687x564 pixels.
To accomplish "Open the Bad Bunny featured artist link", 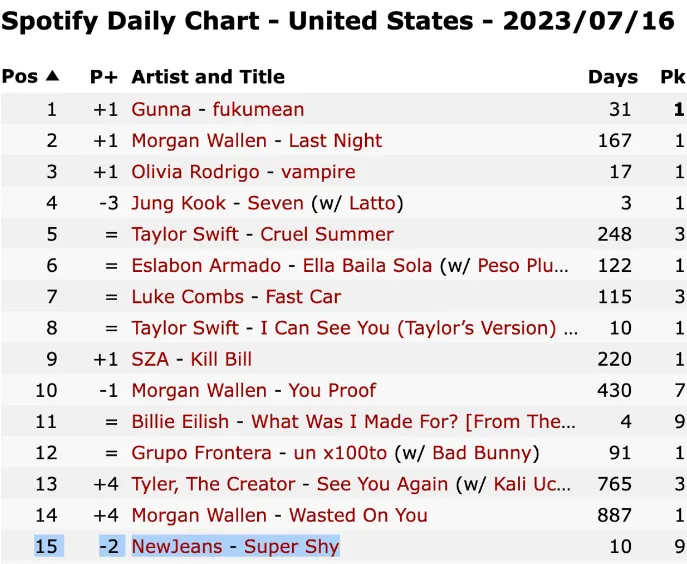I will tap(485, 452).
